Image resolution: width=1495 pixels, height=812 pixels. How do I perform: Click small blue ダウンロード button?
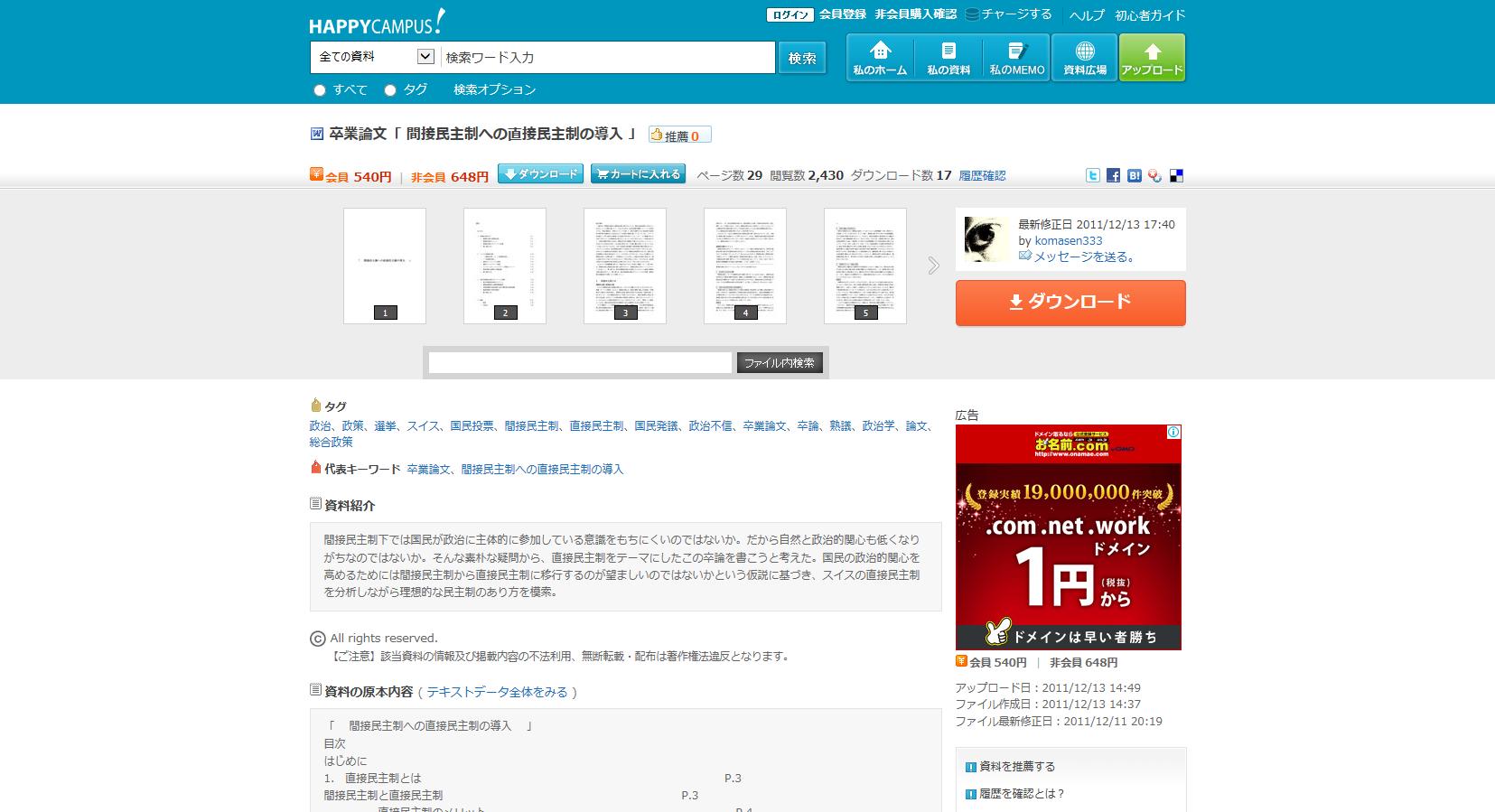tap(541, 174)
